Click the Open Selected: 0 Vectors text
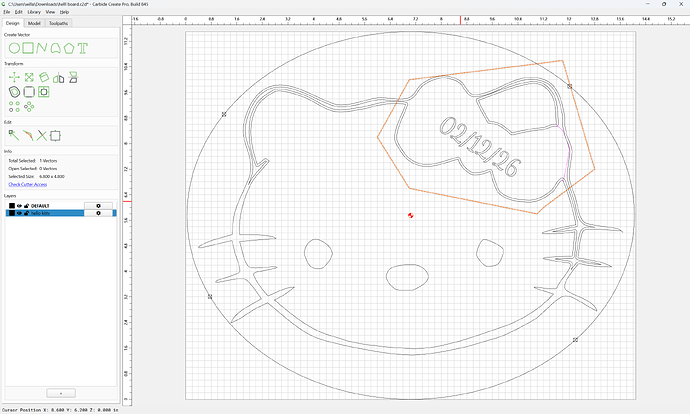 coord(33,169)
